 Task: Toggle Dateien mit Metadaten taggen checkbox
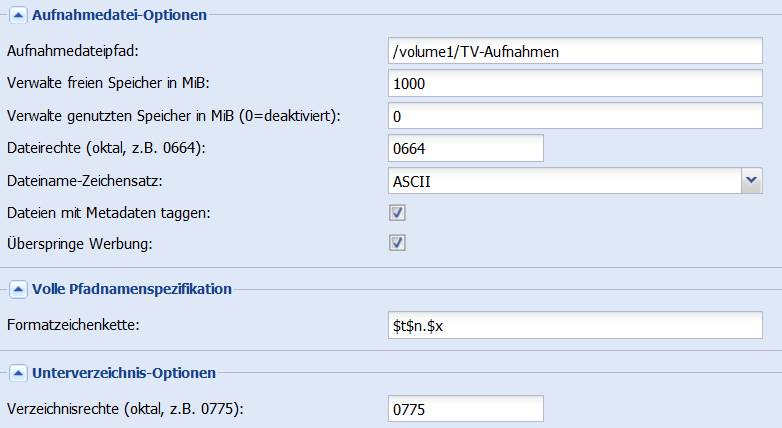coord(397,213)
